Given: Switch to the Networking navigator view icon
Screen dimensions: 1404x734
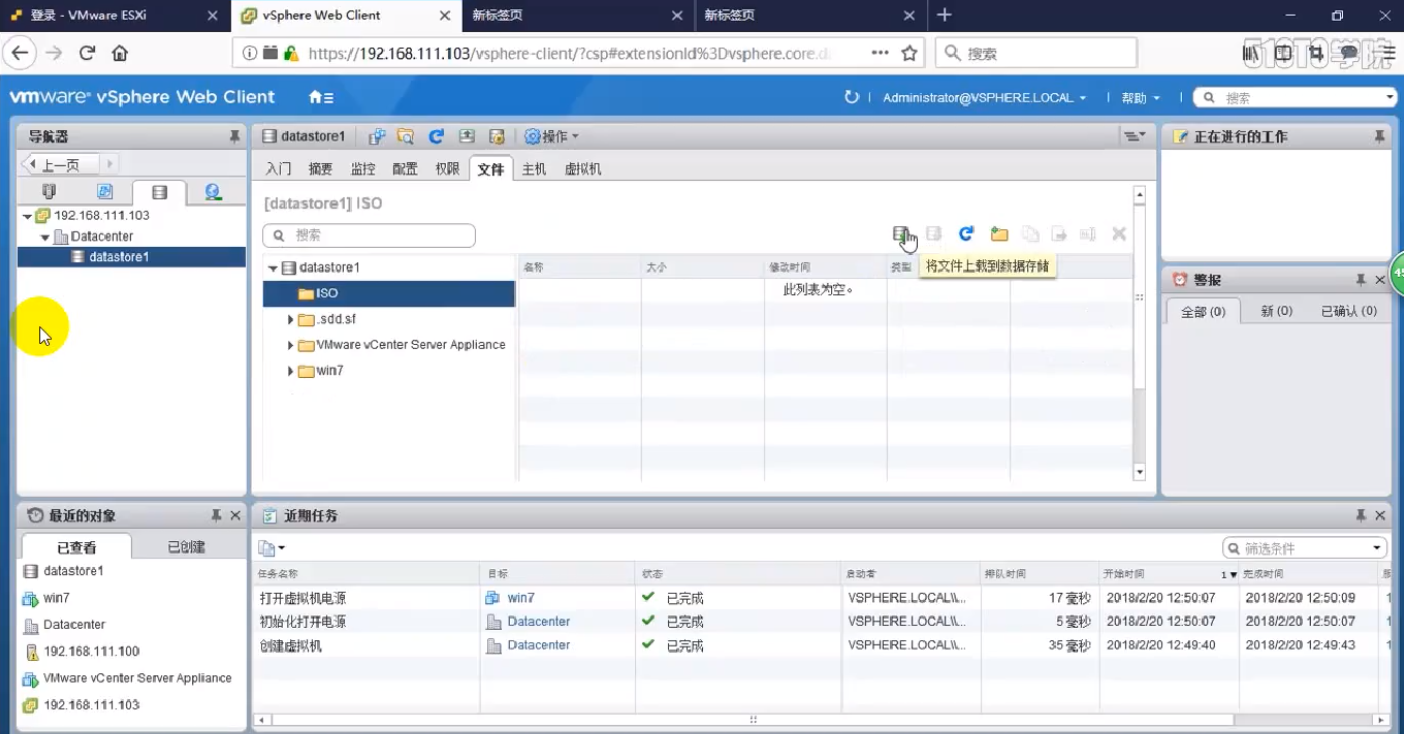Looking at the screenshot, I should (x=212, y=192).
